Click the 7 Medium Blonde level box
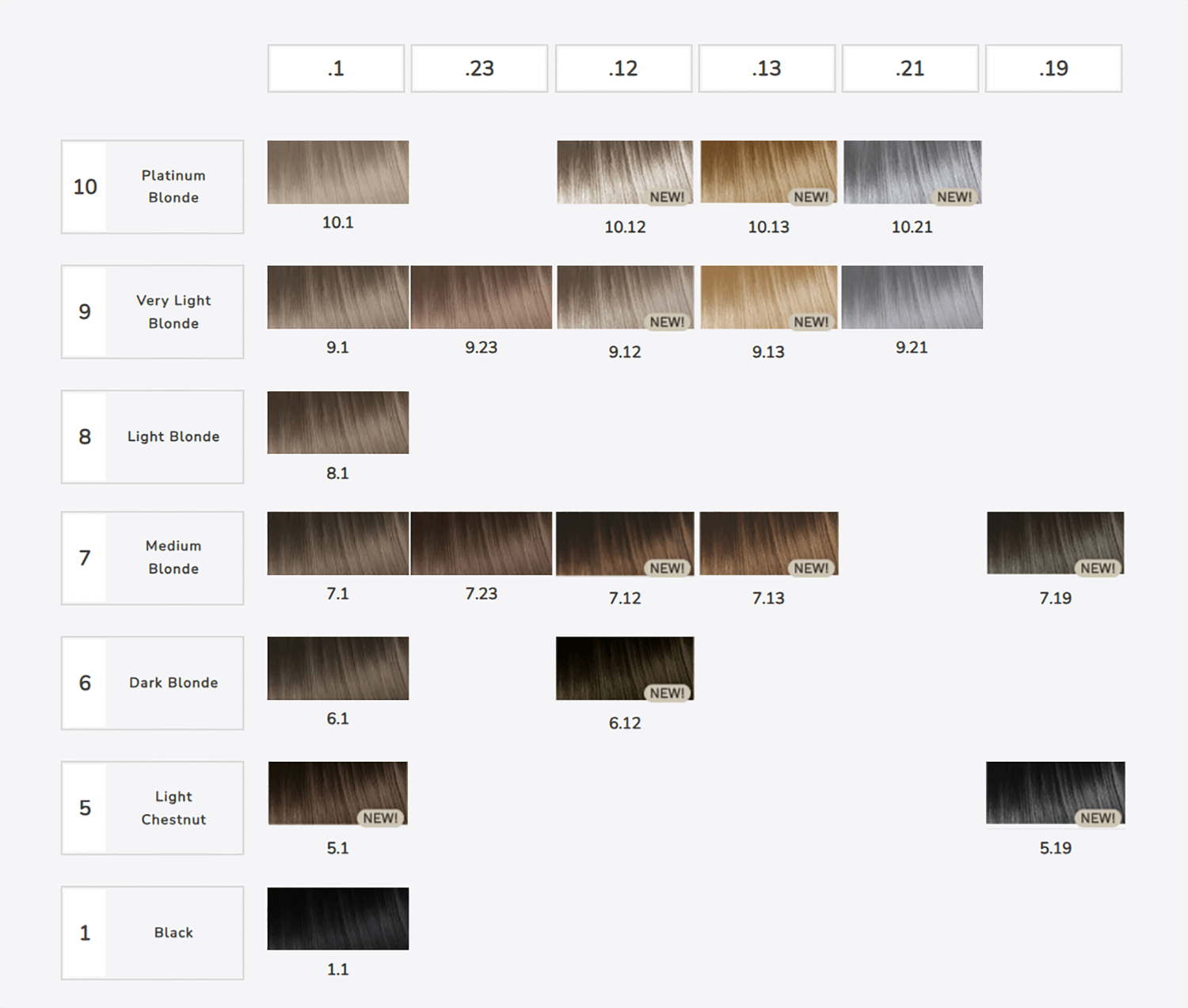 click(x=152, y=558)
